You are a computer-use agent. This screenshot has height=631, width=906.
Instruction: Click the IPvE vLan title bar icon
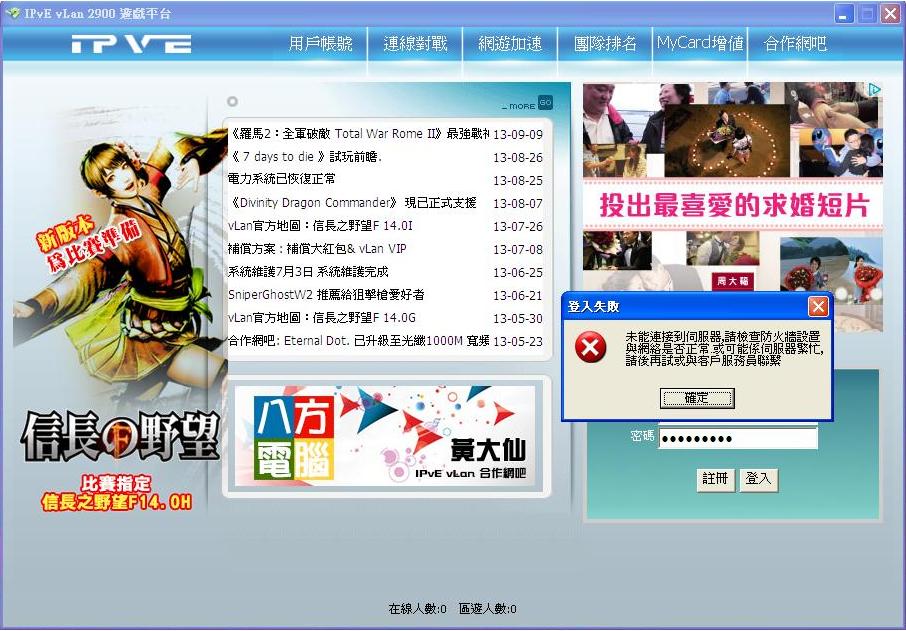[12, 13]
